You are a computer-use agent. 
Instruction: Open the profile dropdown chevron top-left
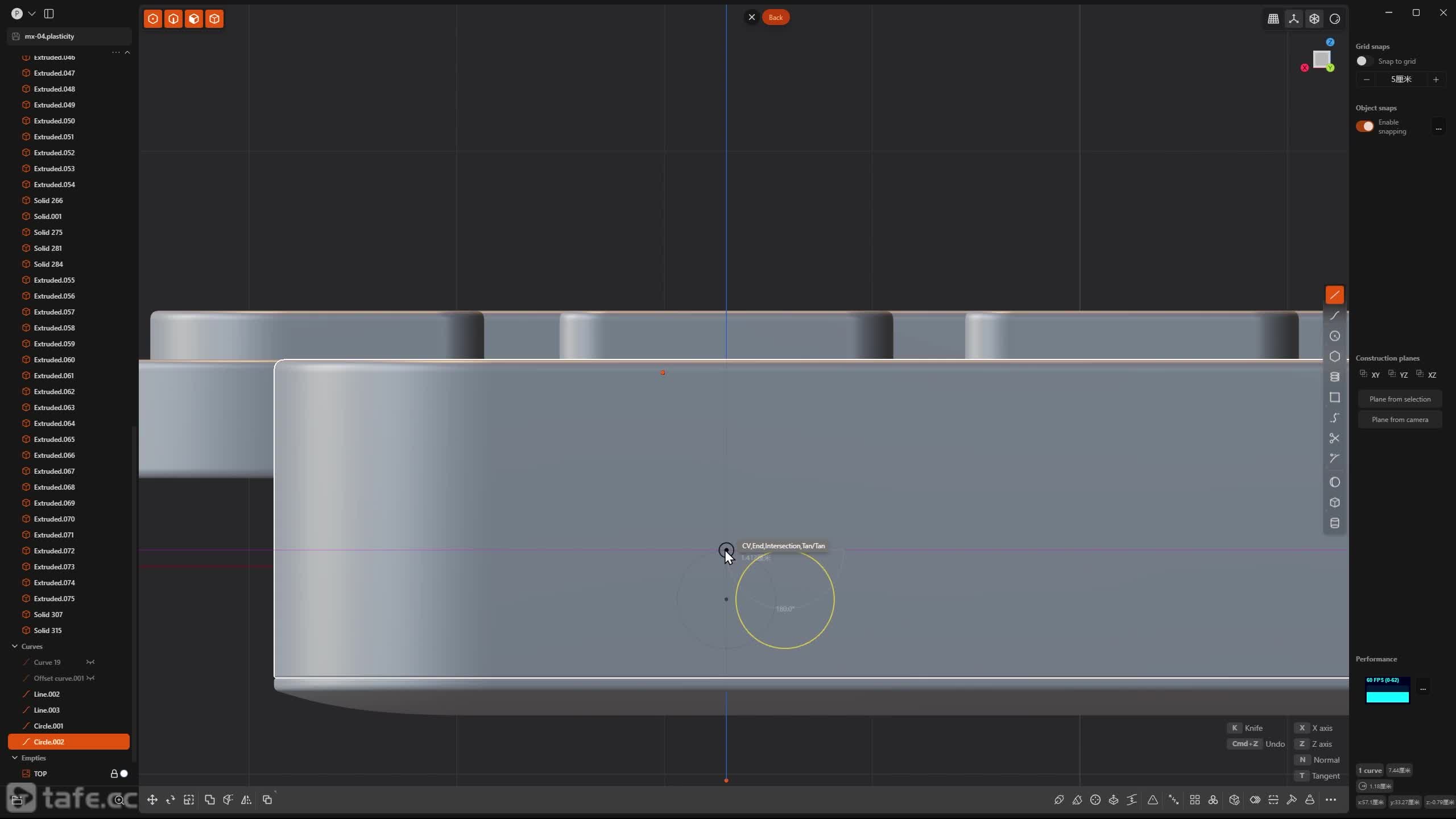pyautogui.click(x=32, y=14)
